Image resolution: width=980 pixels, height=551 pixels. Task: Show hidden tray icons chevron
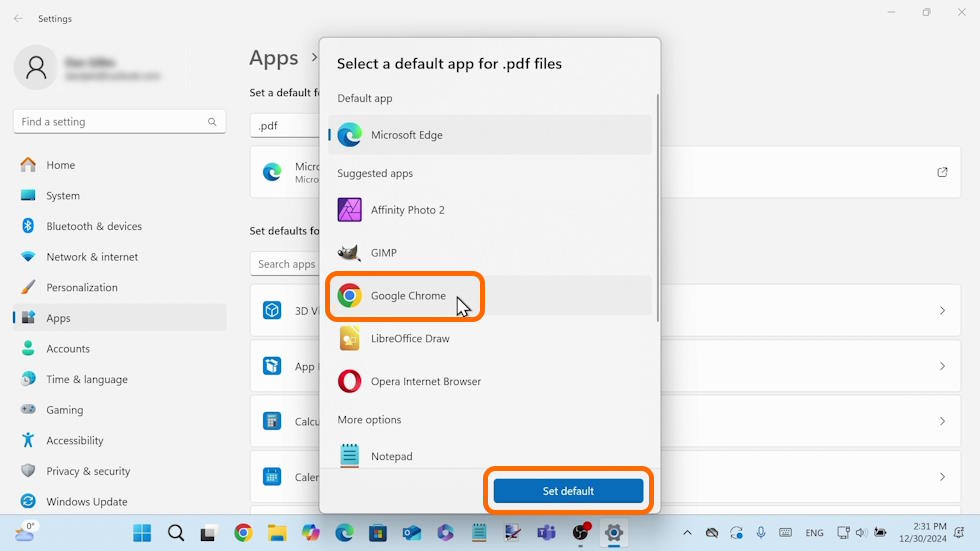688,533
